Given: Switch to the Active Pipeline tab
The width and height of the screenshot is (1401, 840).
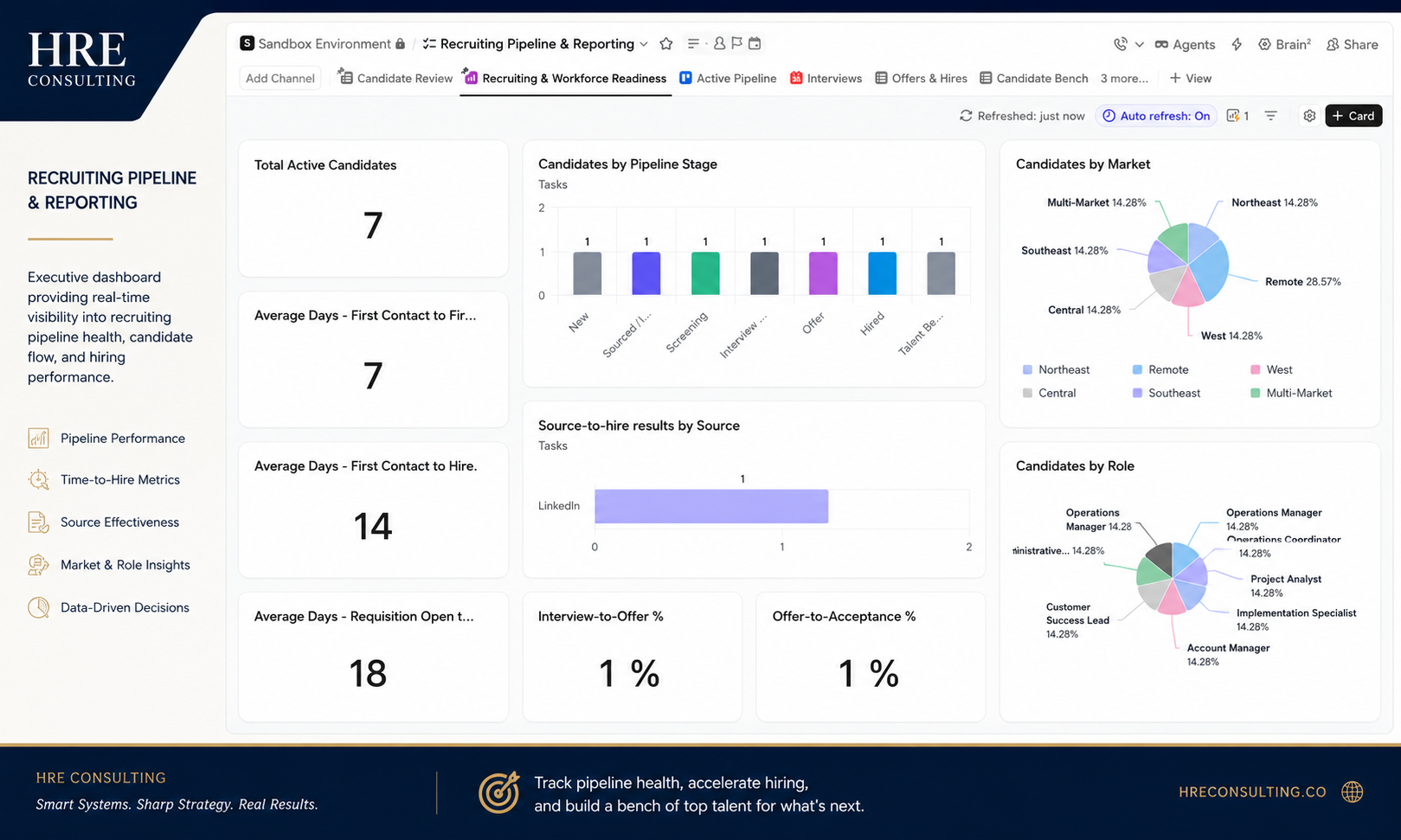Looking at the screenshot, I should pos(728,78).
